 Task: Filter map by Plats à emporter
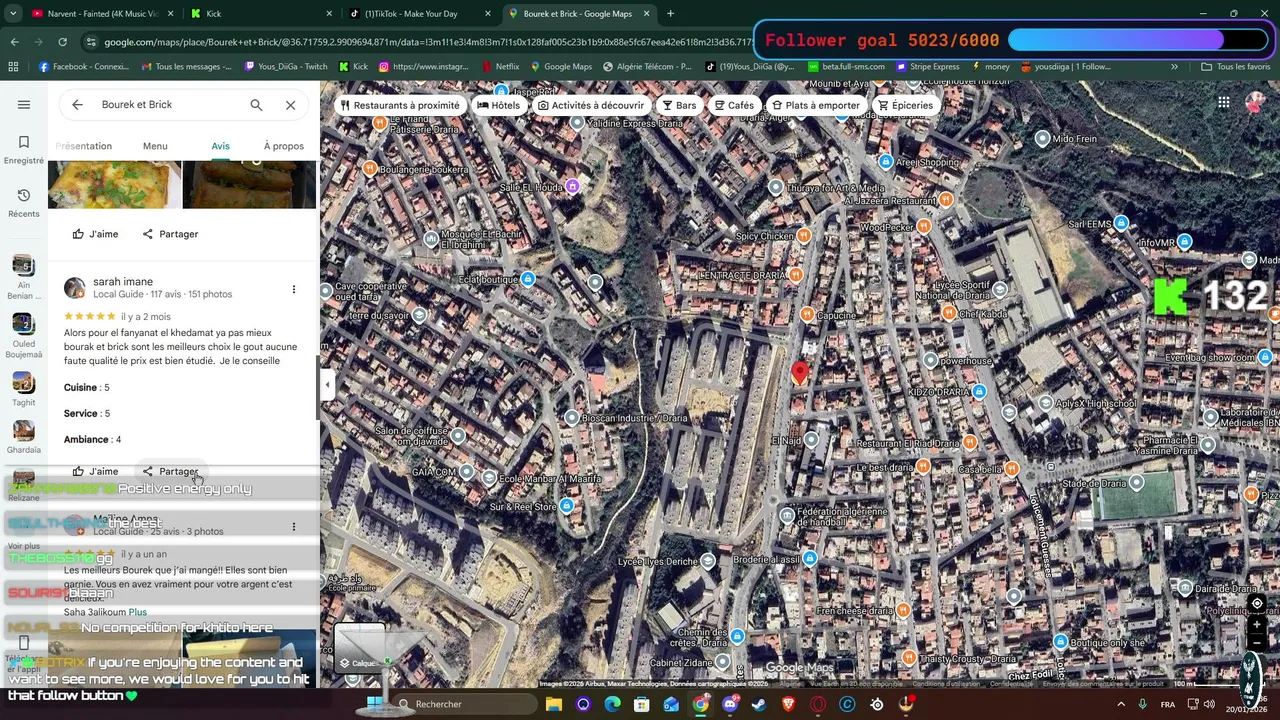815,105
